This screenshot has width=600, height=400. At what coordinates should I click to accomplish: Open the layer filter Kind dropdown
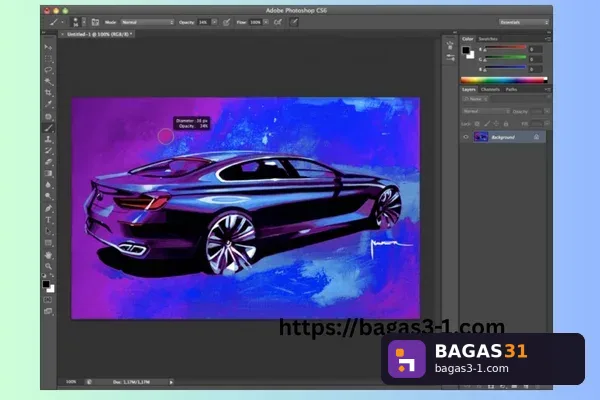475,99
